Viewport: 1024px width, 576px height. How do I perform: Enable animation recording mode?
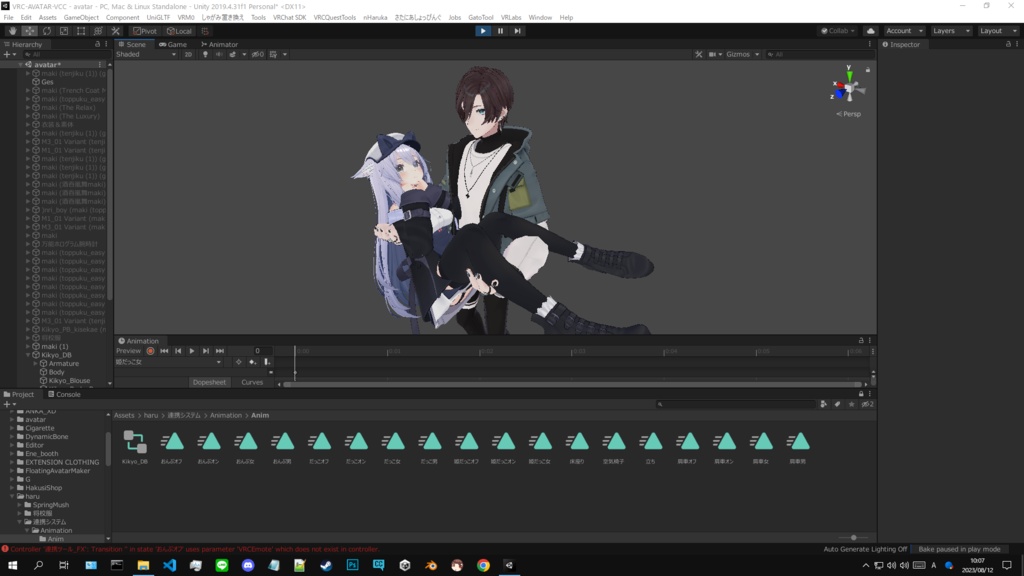[x=150, y=351]
